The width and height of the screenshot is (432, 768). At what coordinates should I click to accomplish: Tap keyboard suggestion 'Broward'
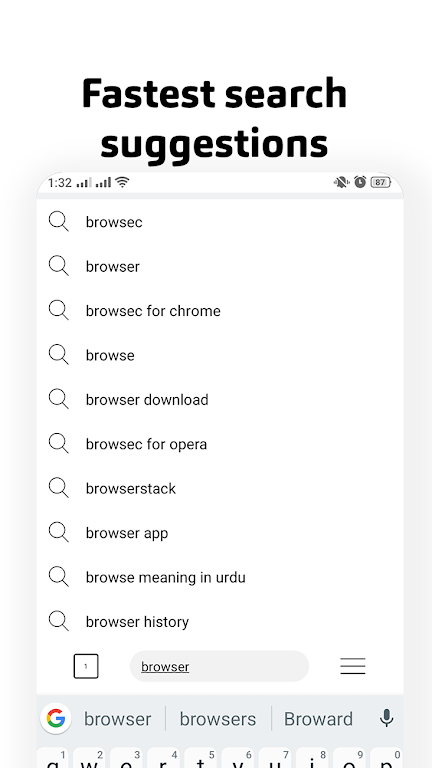click(x=318, y=719)
